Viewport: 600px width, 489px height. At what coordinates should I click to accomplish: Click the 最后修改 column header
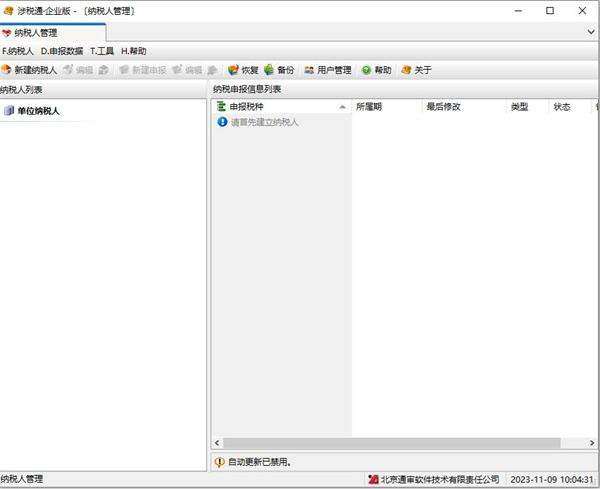(443, 106)
